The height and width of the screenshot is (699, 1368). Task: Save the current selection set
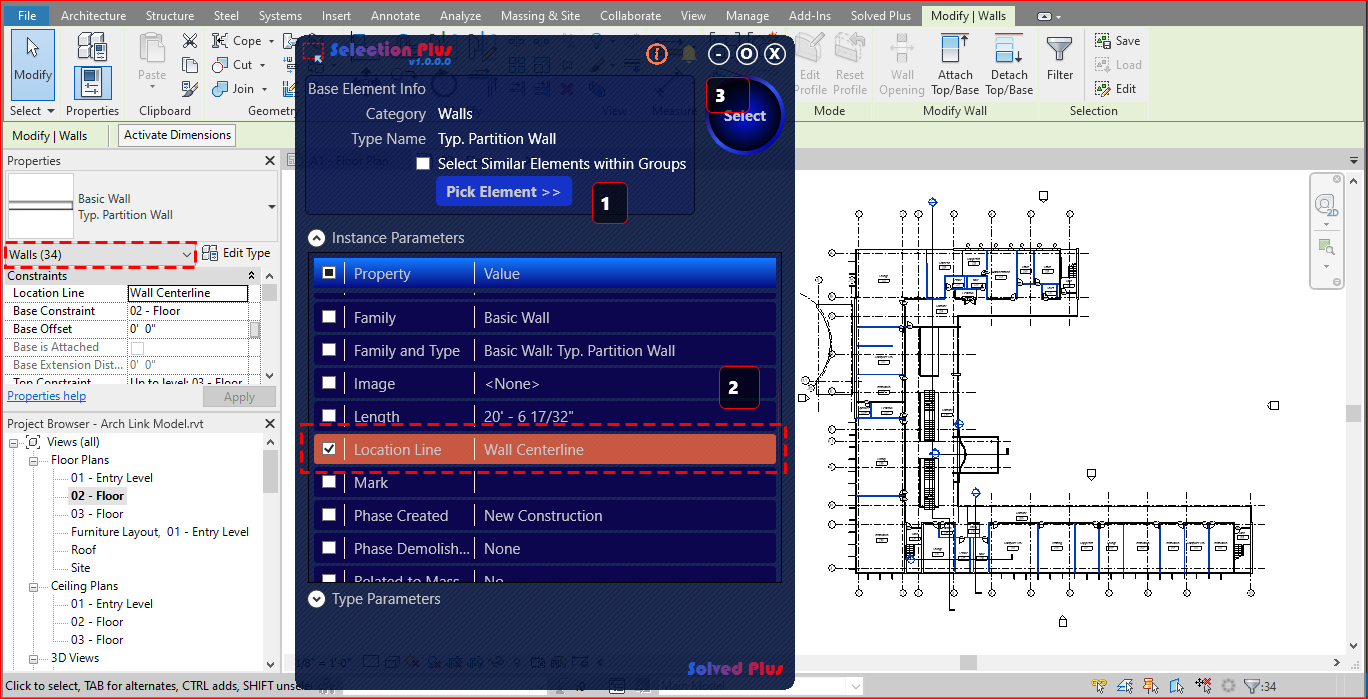point(1117,41)
